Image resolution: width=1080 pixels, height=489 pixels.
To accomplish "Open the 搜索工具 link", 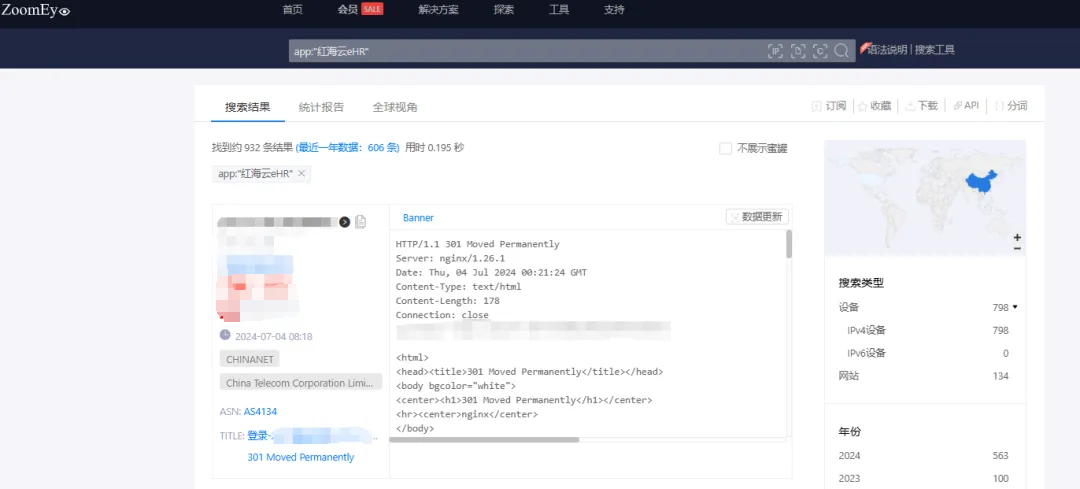I will pyautogui.click(x=935, y=50).
